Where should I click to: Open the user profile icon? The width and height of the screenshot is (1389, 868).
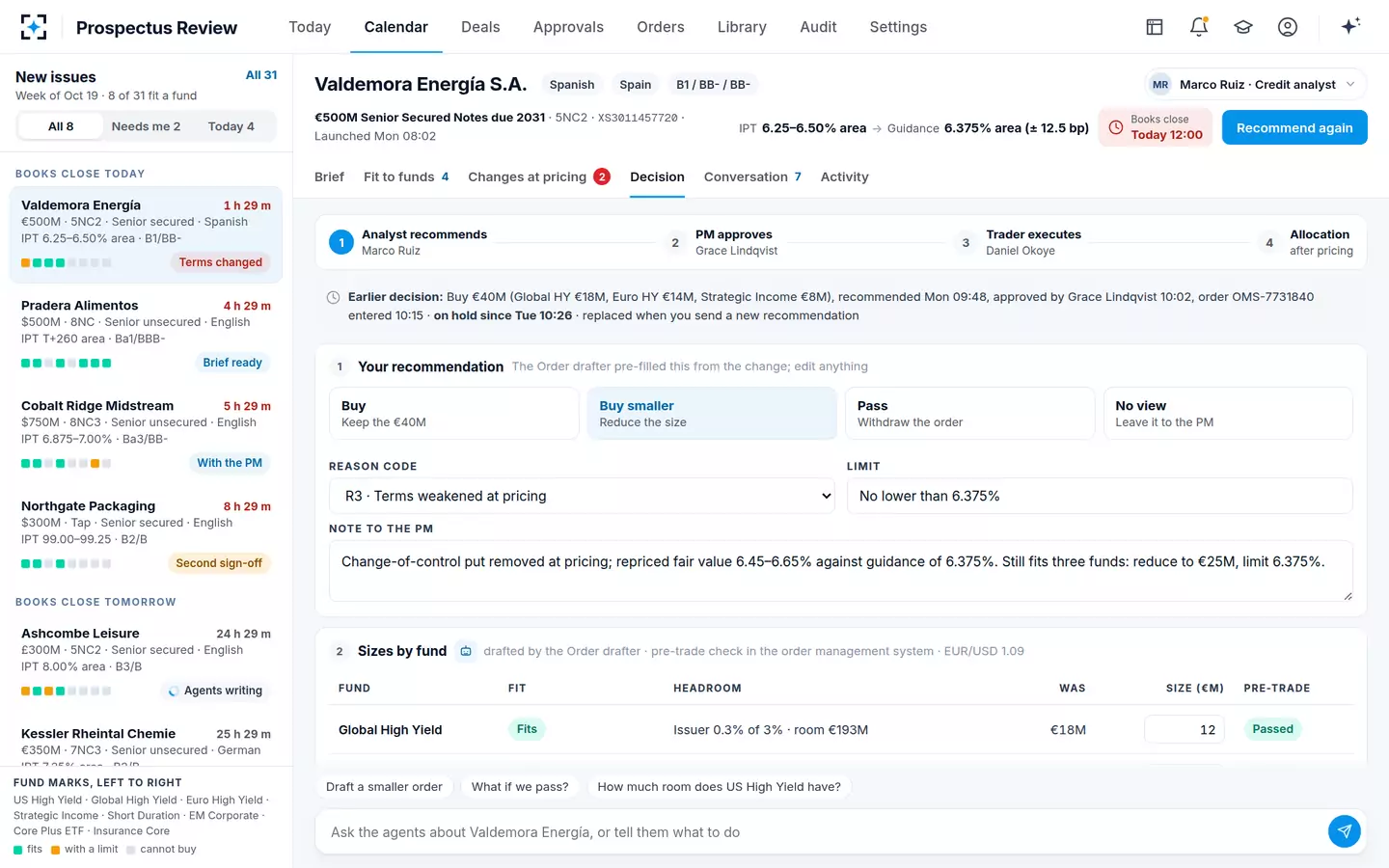[1288, 27]
